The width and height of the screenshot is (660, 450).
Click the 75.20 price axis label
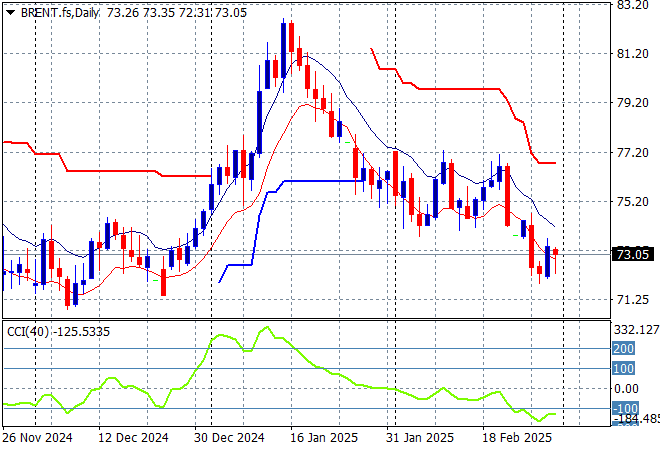pos(632,202)
